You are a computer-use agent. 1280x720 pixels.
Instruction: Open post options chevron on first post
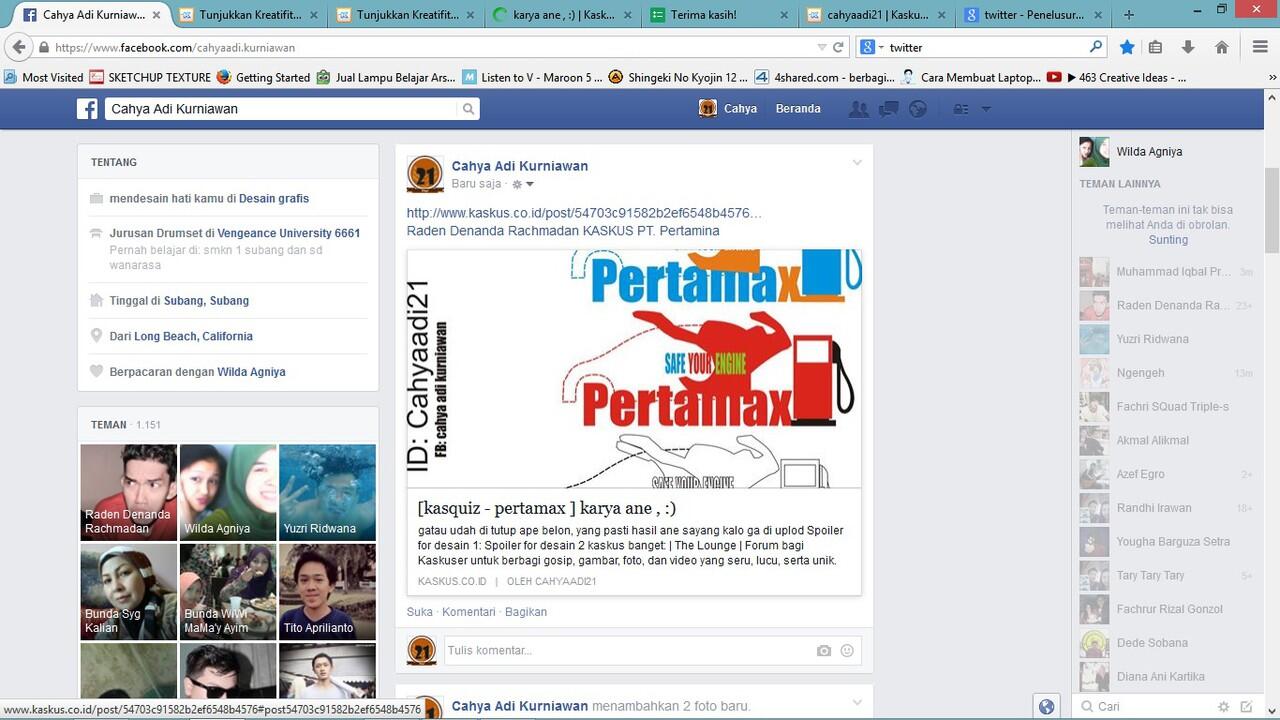(857, 163)
